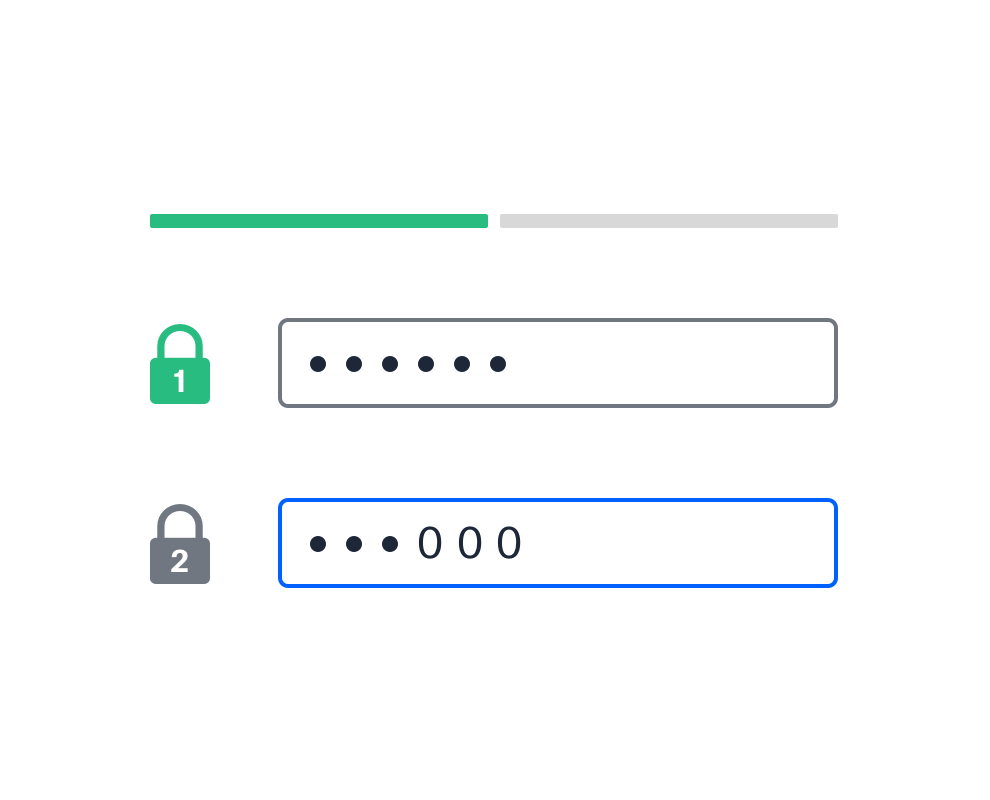990x800 pixels.
Task: Click the empty right side of the first password field
Action: click(x=676, y=363)
